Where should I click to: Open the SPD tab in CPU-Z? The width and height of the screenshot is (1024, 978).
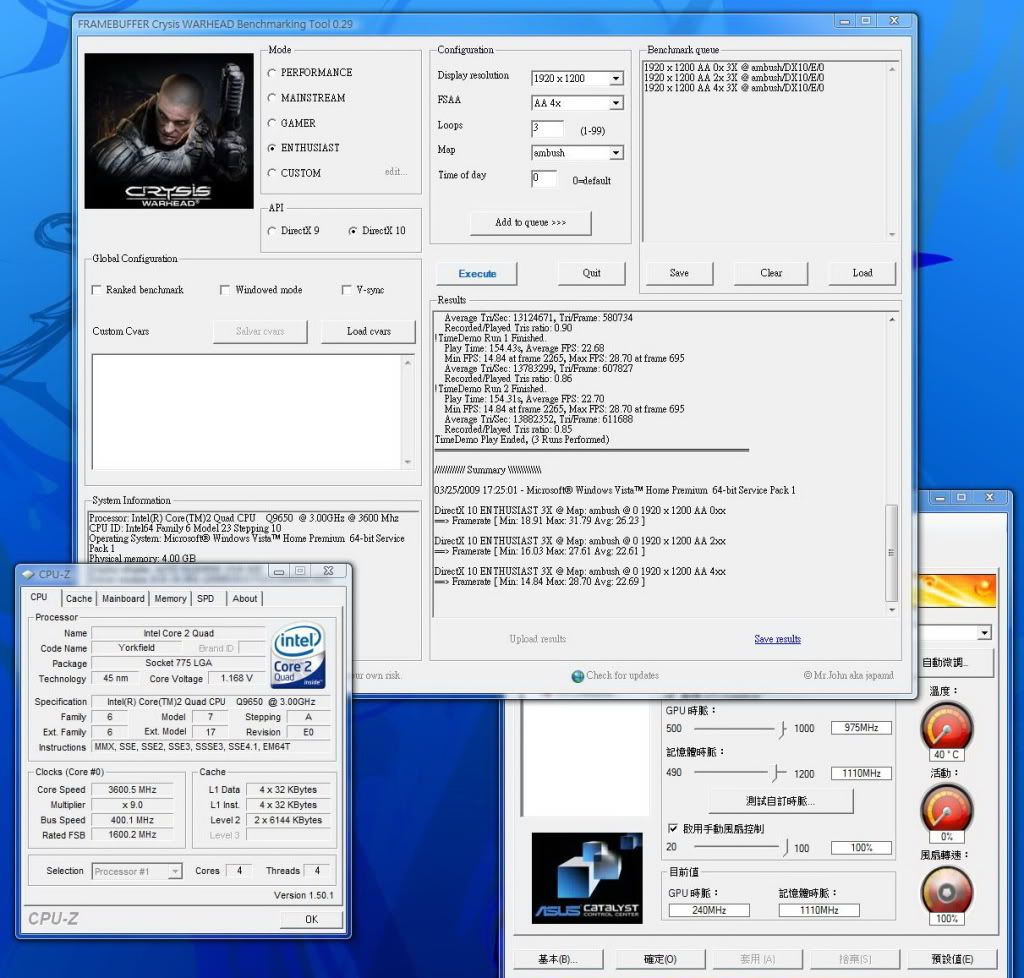tap(206, 599)
